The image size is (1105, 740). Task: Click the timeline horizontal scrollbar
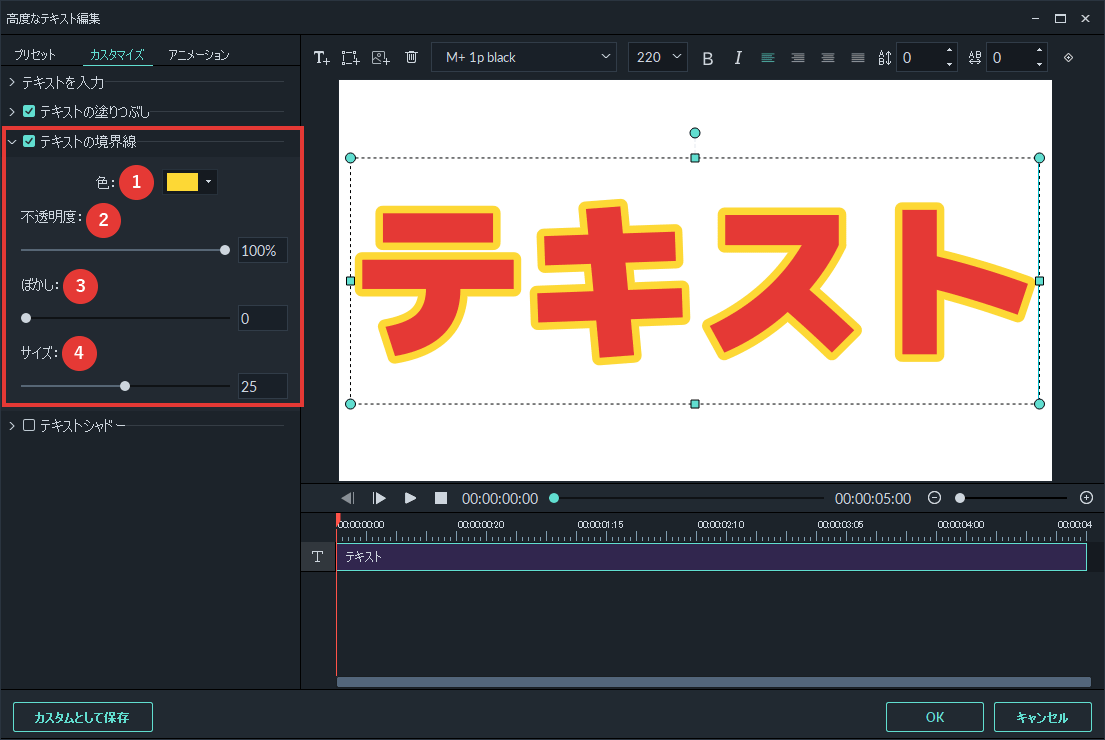pos(713,682)
